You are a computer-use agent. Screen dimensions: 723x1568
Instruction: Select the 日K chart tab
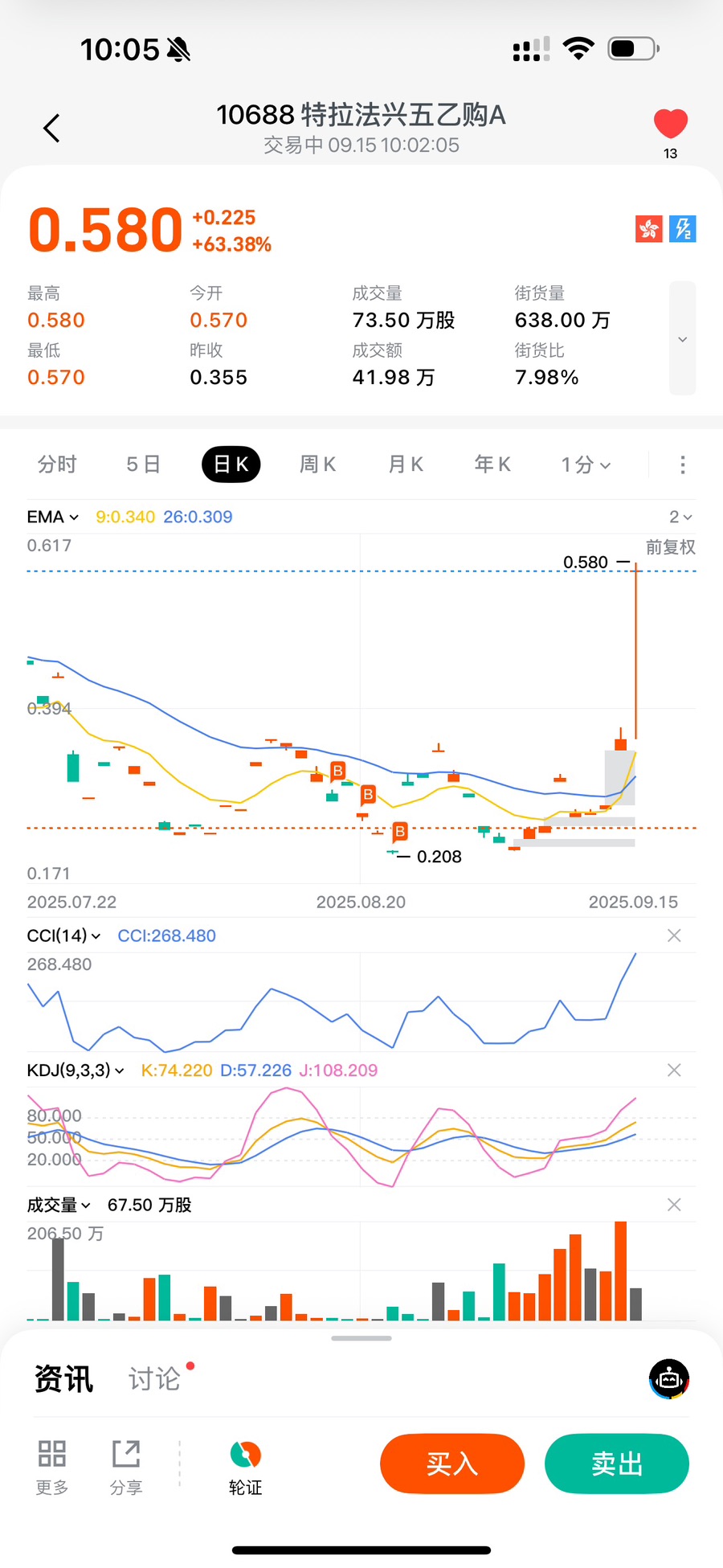(231, 465)
